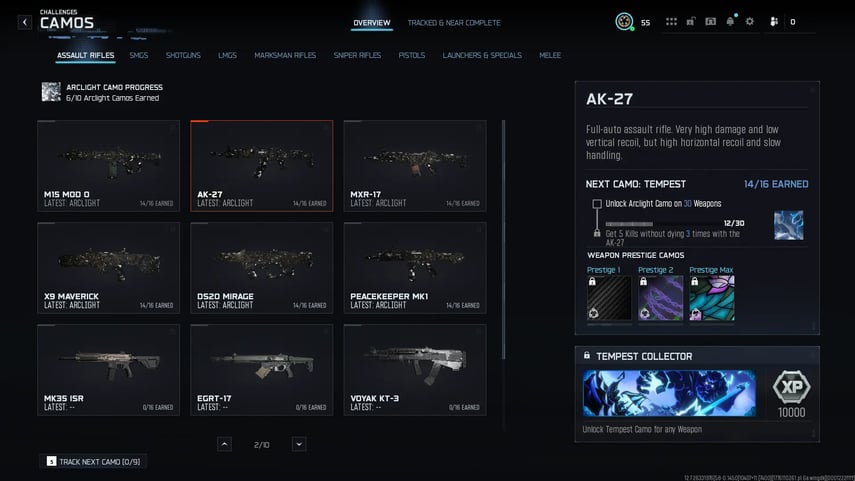Screen dimensions: 855x481
Task: Select the Sniper Rifles category tab
Action: [357, 56]
